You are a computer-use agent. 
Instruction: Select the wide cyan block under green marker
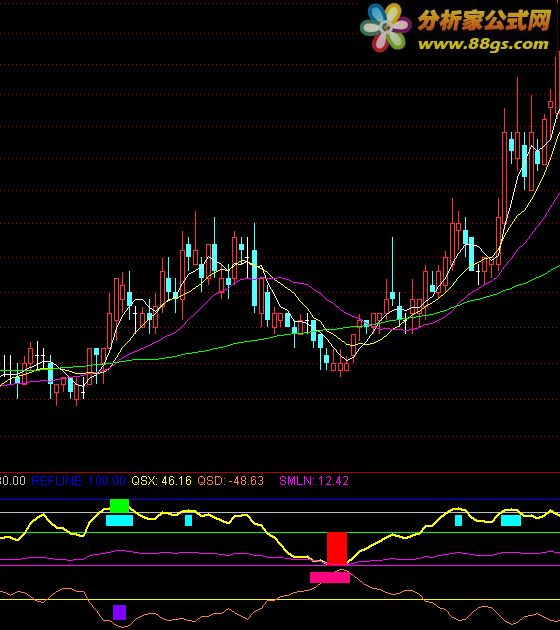click(119, 521)
